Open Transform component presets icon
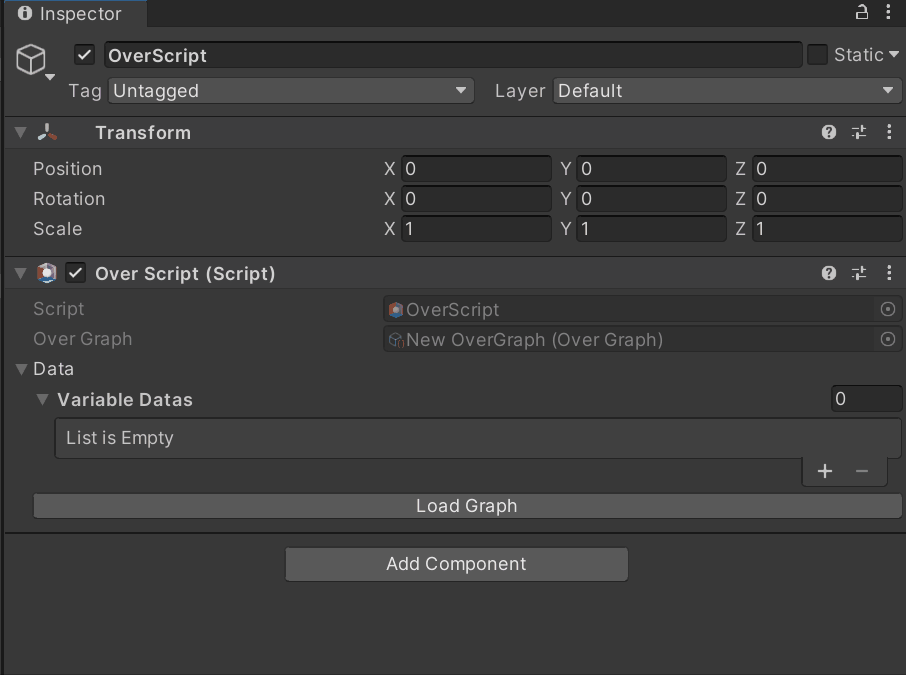The height and width of the screenshot is (675, 906). coord(859,132)
